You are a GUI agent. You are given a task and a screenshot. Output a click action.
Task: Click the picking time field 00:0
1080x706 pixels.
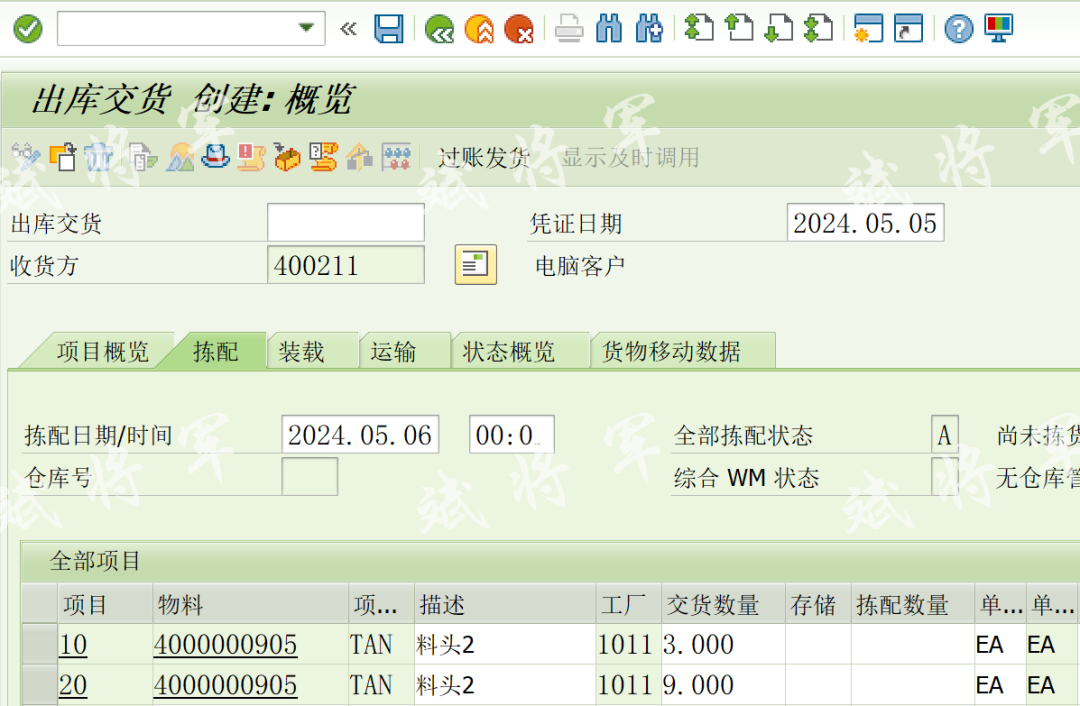(512, 435)
